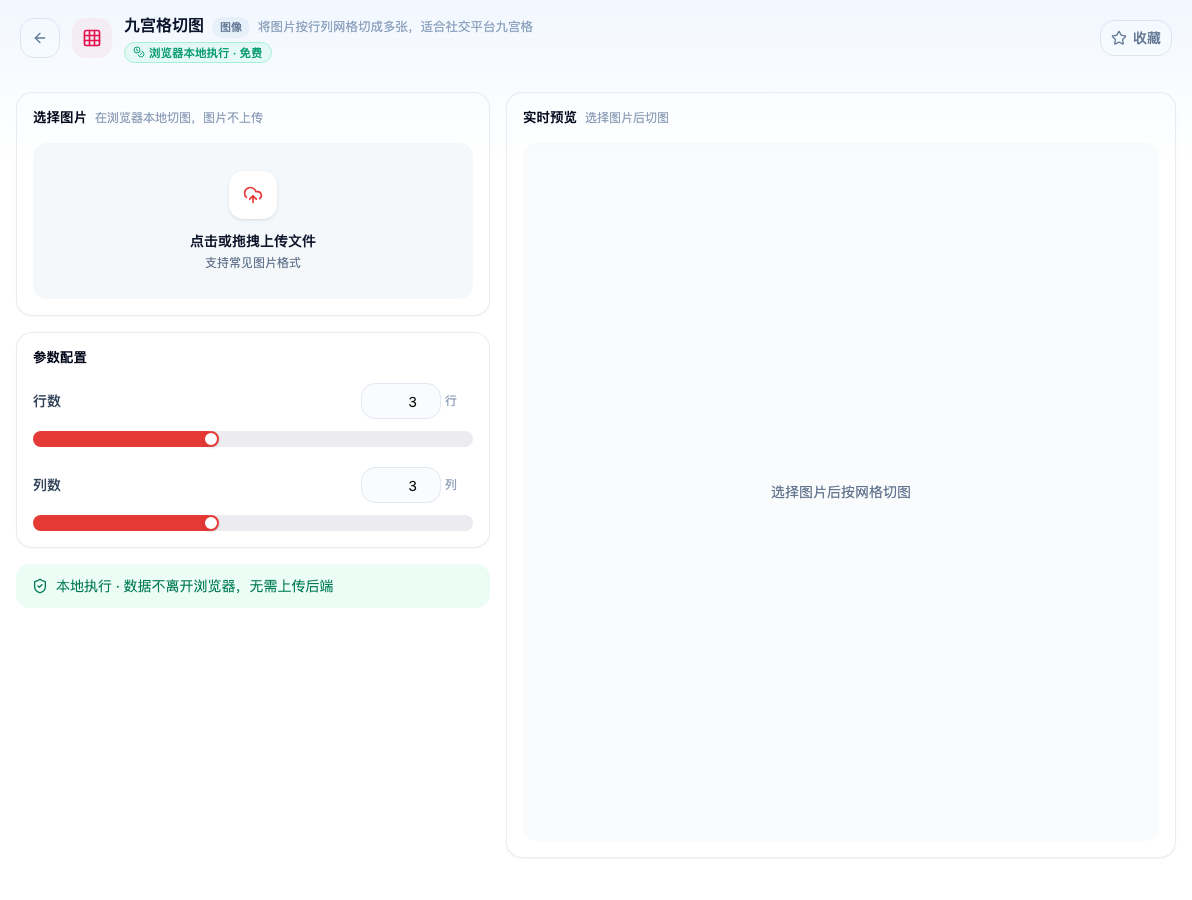Click the shield icon in green notice
The width and height of the screenshot is (1192, 900).
[40, 586]
